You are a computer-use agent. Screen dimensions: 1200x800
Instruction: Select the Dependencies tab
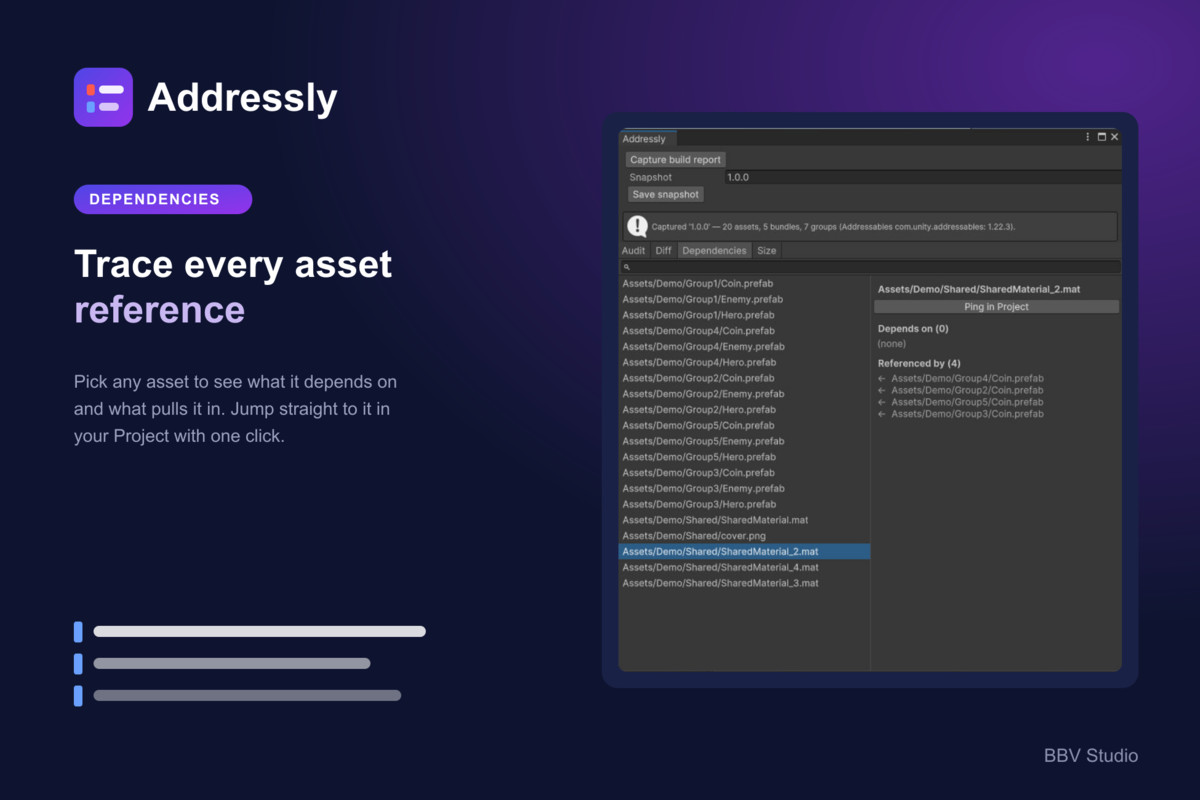point(714,251)
